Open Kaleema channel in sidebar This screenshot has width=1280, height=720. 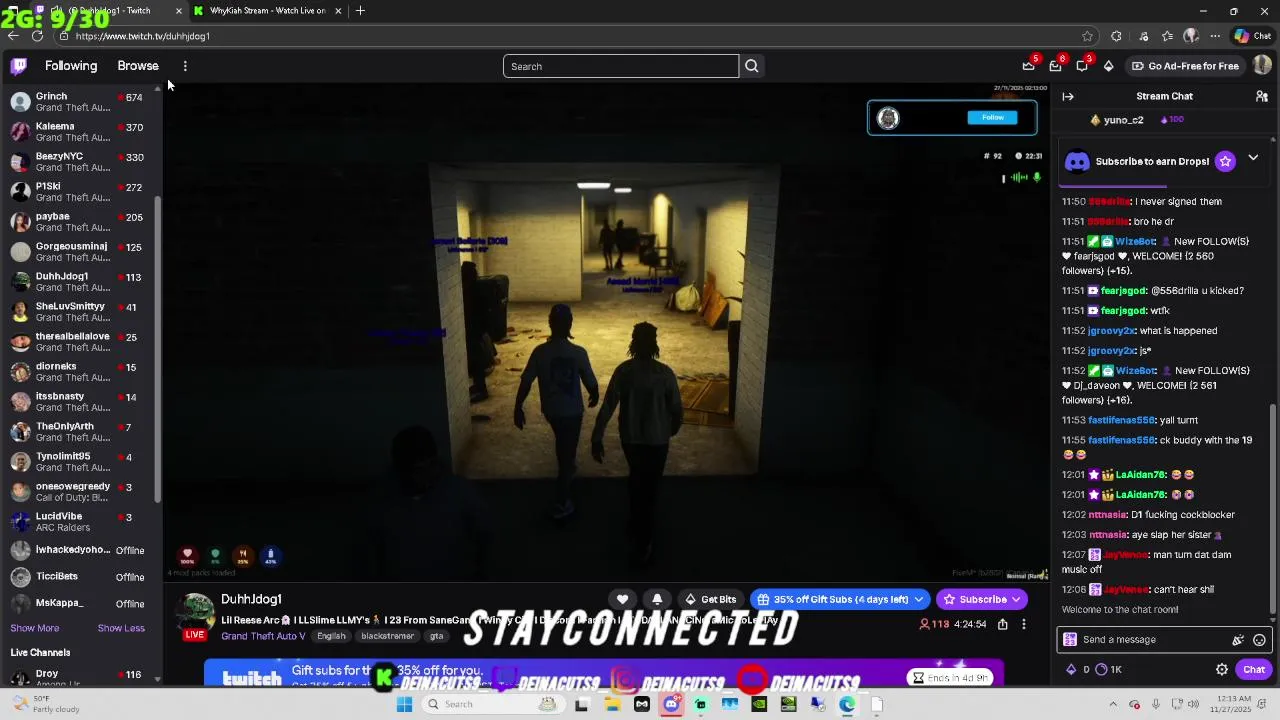coord(78,132)
